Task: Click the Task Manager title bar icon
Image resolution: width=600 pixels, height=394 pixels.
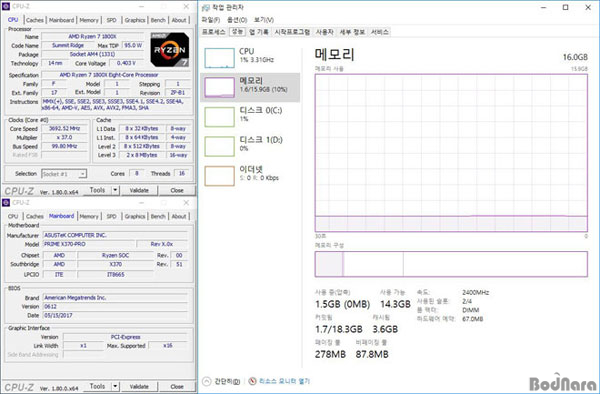Action: point(206,7)
